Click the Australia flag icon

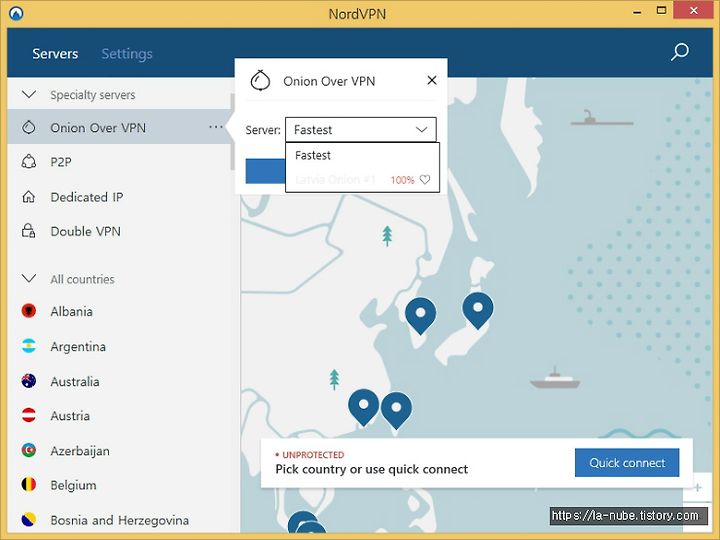coord(28,381)
